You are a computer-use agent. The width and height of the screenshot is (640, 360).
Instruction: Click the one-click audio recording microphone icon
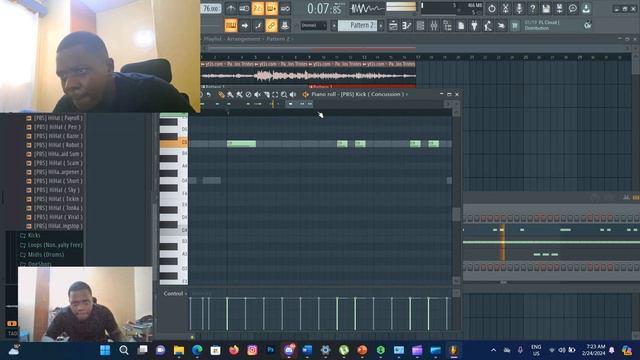point(519,9)
